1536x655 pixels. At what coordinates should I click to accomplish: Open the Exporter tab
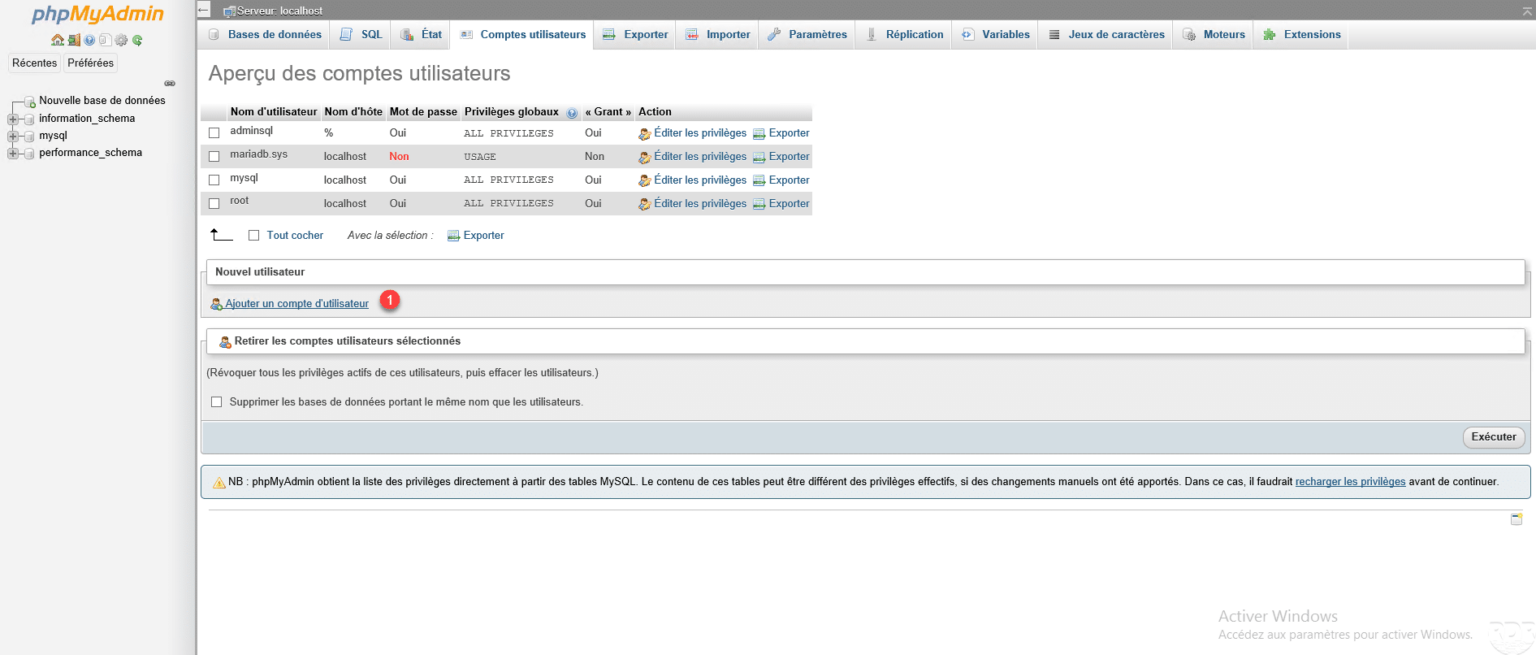click(x=635, y=34)
